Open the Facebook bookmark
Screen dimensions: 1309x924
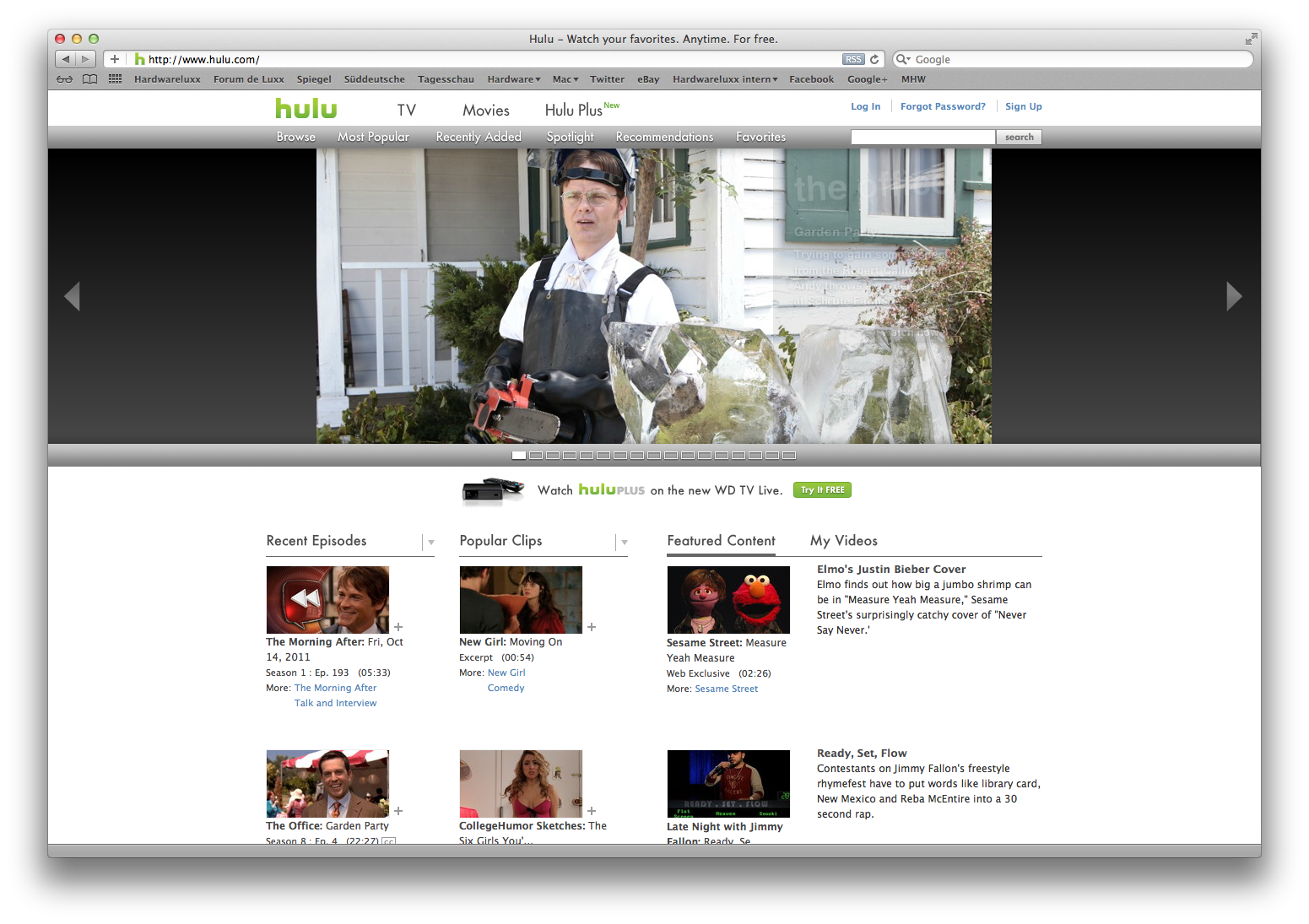pyautogui.click(x=811, y=79)
